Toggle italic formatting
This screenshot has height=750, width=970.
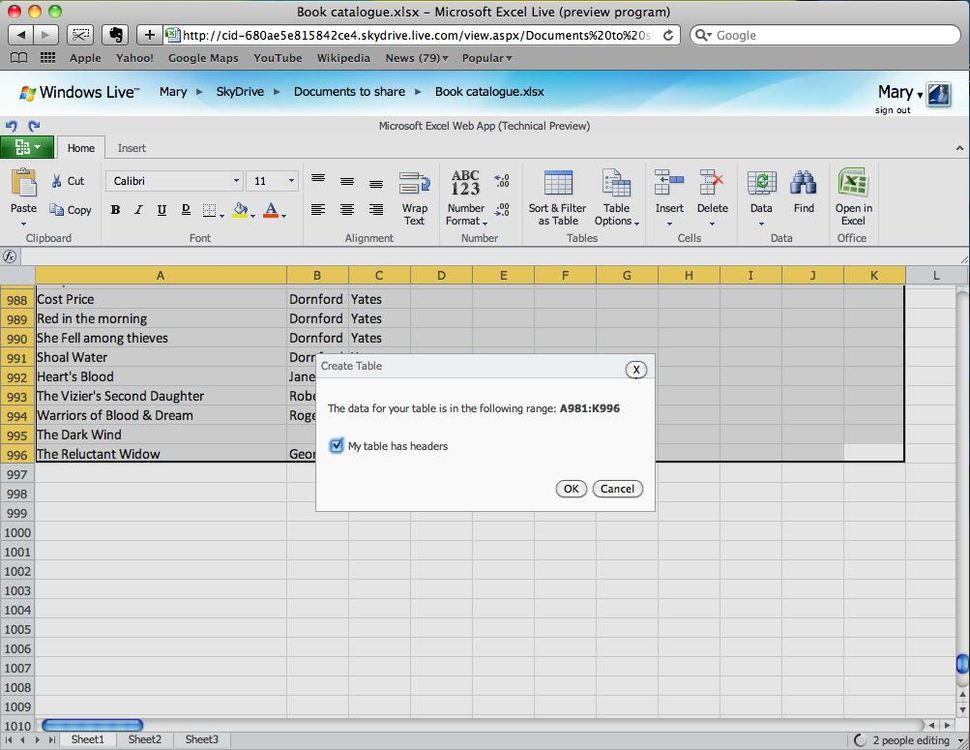(137, 211)
